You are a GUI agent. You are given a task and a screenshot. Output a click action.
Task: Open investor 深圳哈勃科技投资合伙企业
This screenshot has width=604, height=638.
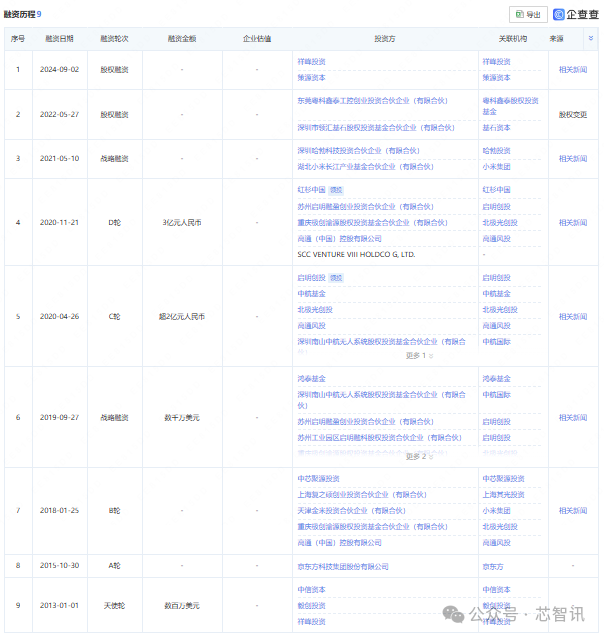(358, 151)
